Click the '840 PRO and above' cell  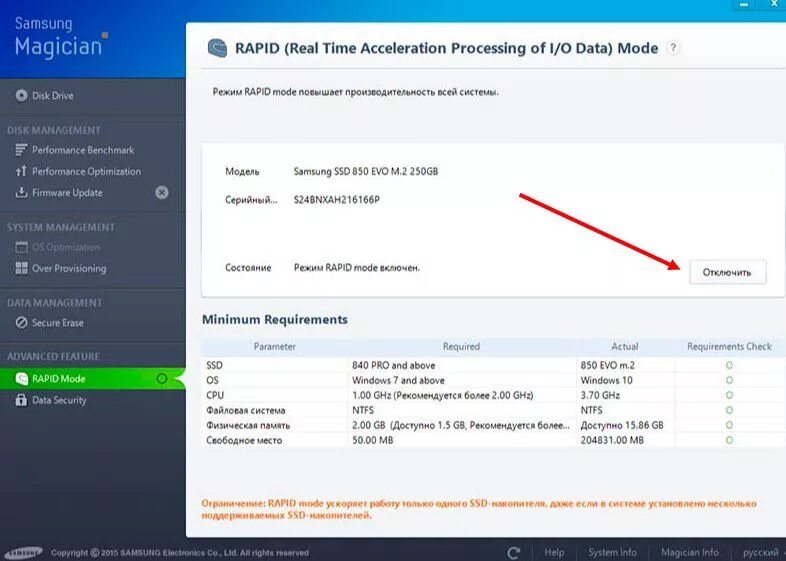pyautogui.click(x=394, y=365)
